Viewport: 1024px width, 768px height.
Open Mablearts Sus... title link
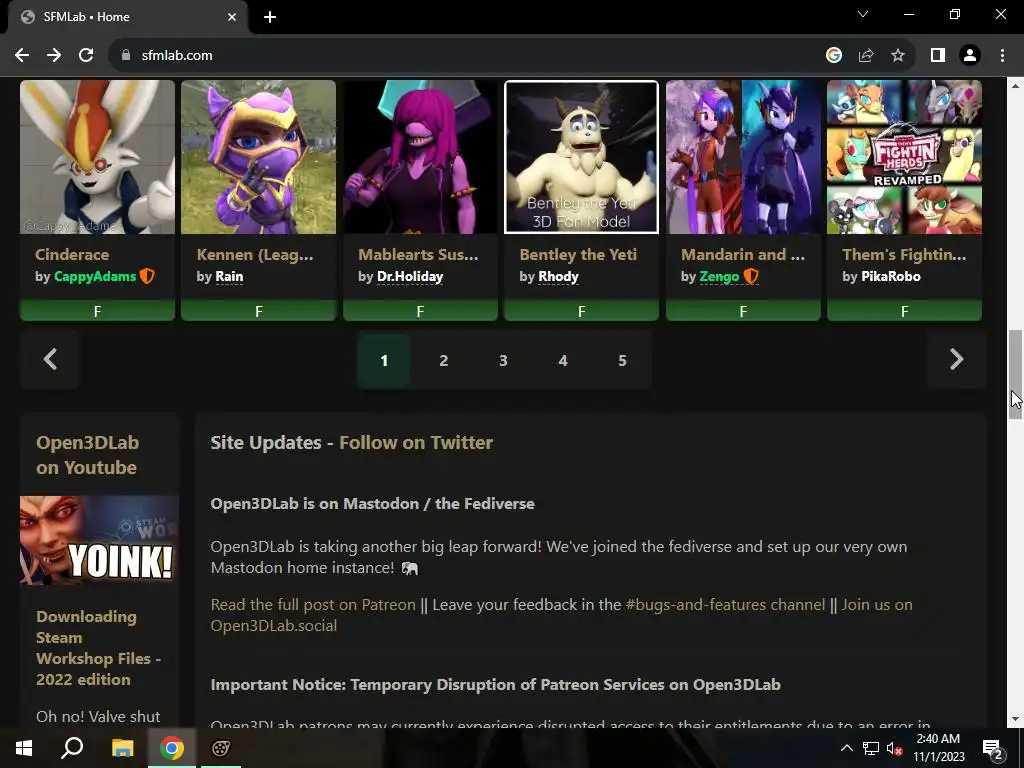pyautogui.click(x=418, y=255)
